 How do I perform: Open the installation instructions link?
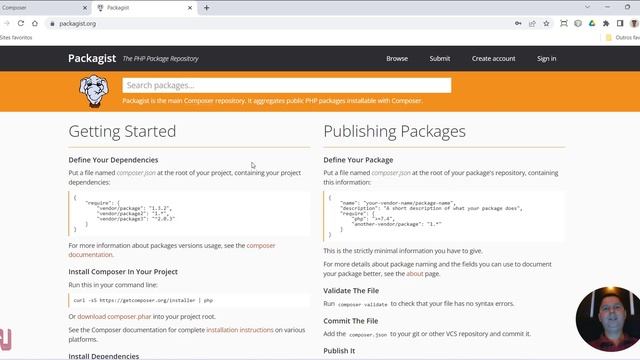[240, 330]
